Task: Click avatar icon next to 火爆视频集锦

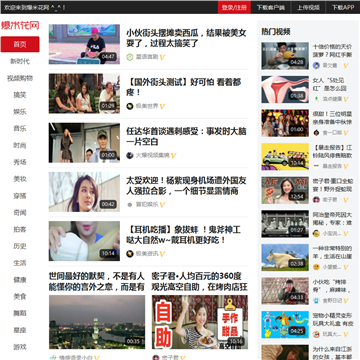Action: click(130, 155)
